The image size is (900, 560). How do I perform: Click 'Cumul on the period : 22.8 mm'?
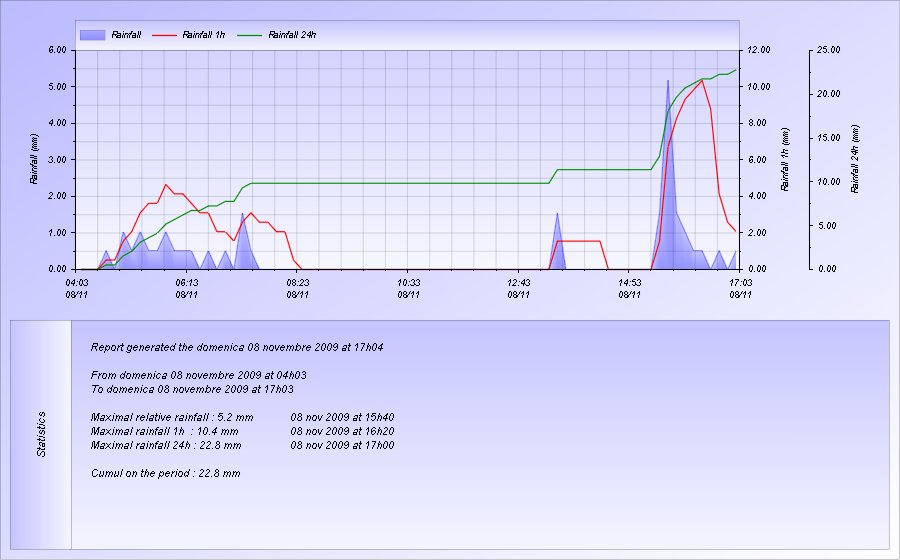(165, 473)
